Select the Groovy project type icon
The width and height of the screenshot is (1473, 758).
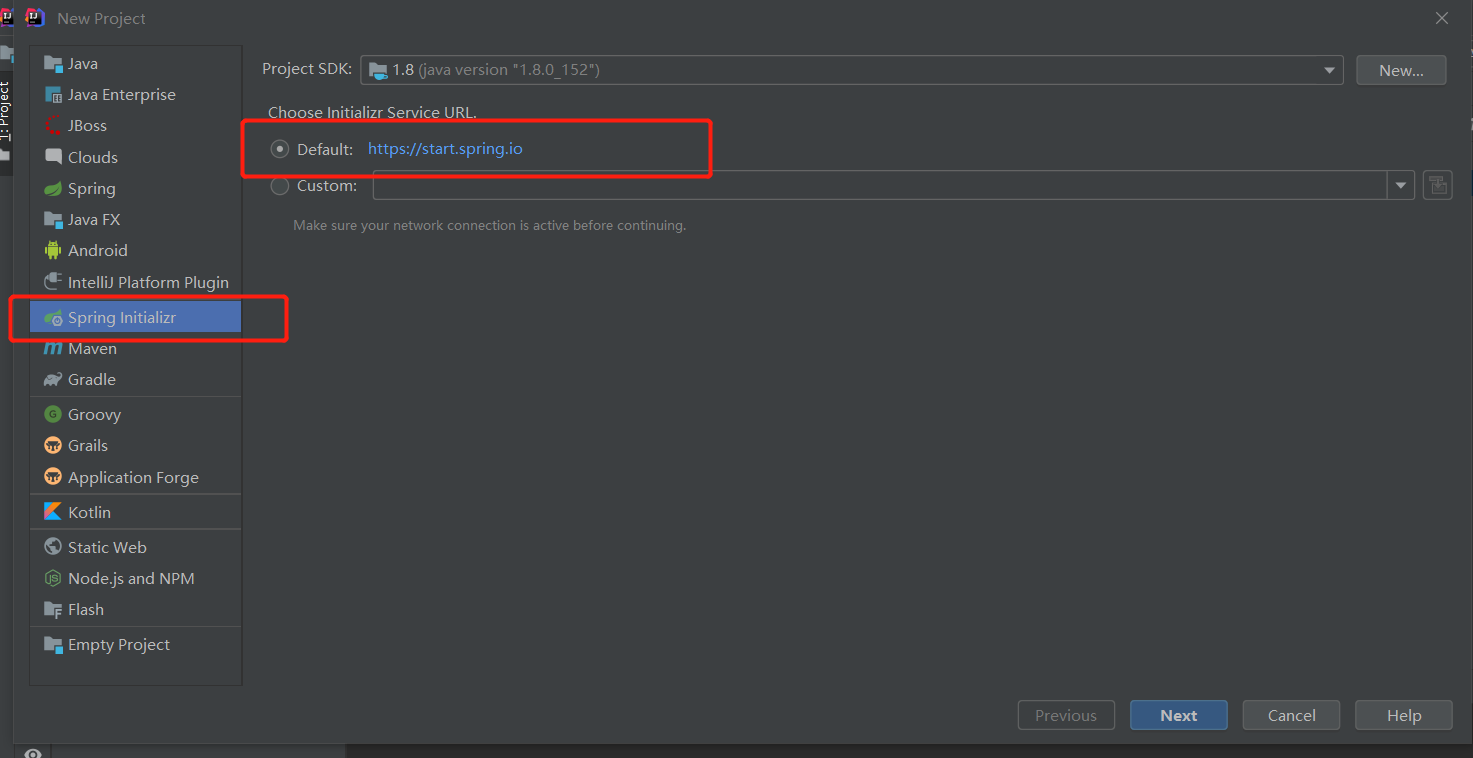(53, 413)
